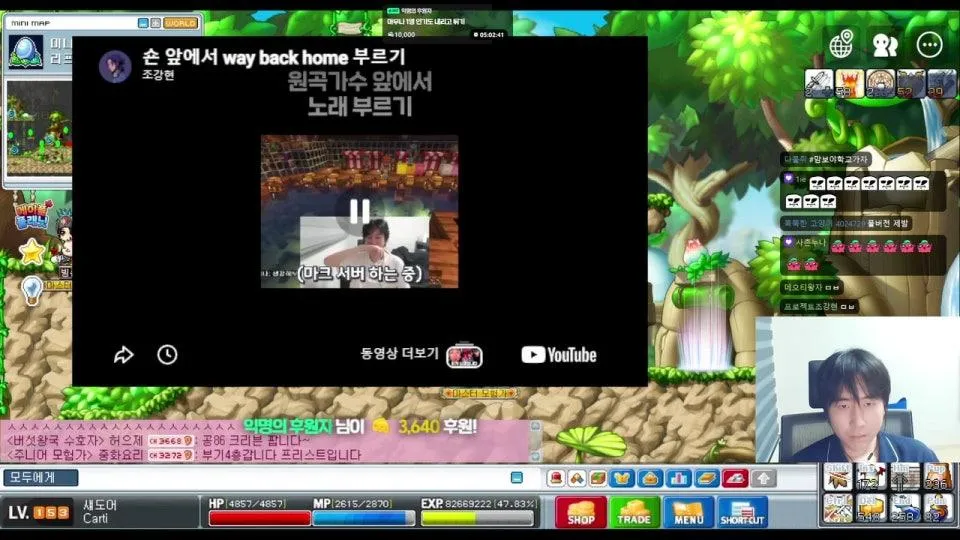Click the 데오티왕자 stream chat message
The width and height of the screenshot is (960, 540).
tap(812, 287)
